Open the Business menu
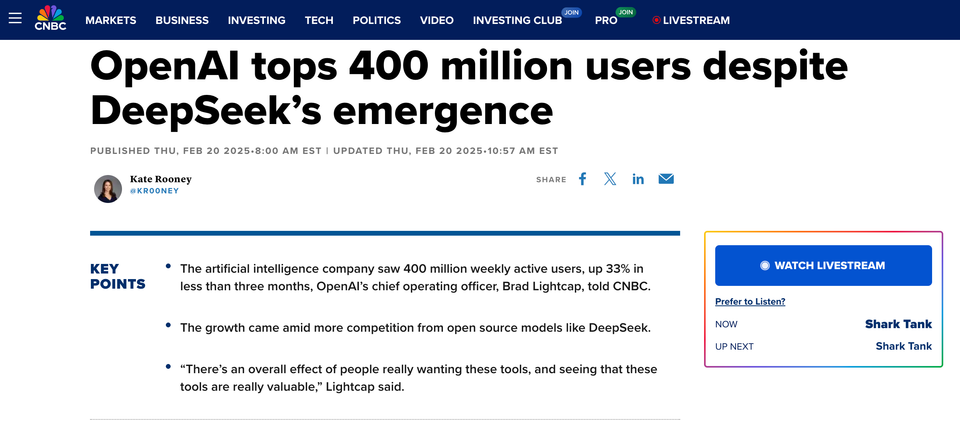This screenshot has height=433, width=960. [x=182, y=20]
